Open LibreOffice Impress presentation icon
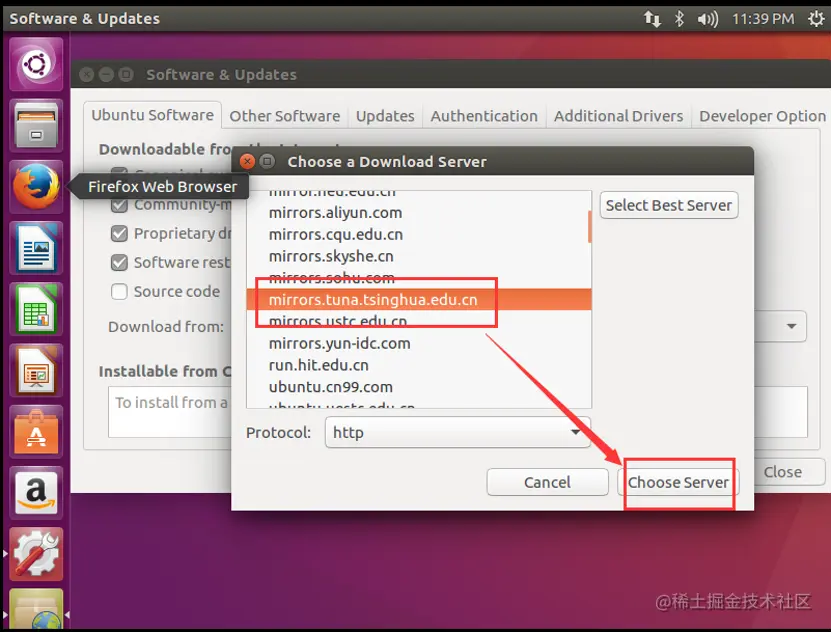 click(36, 370)
